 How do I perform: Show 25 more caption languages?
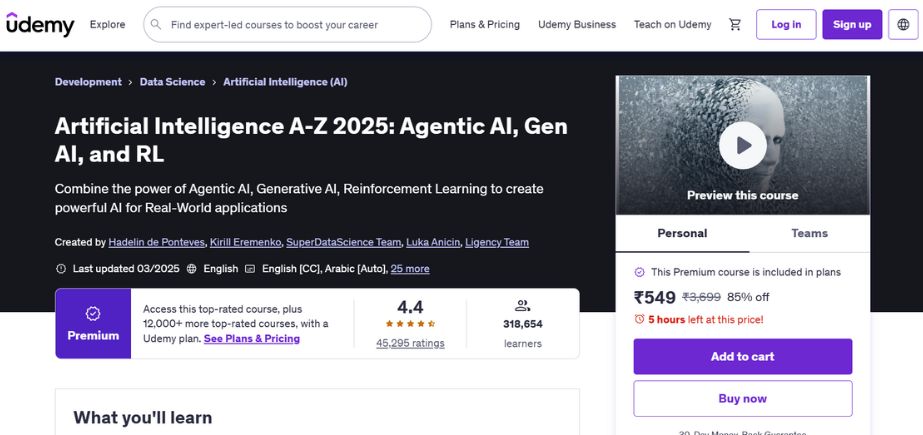[x=410, y=268]
